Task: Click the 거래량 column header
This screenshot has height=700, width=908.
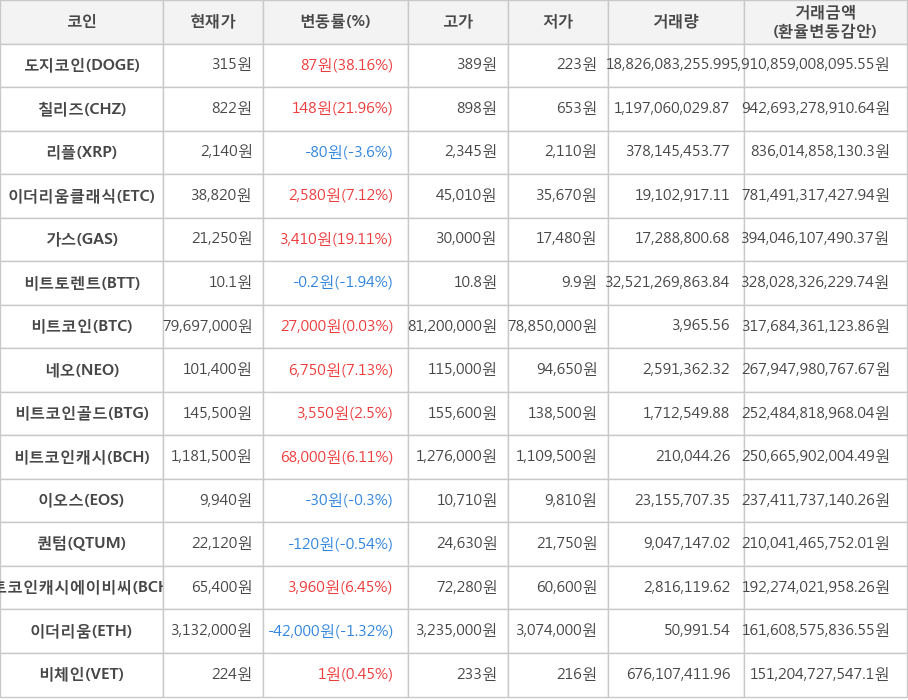Action: pos(676,21)
